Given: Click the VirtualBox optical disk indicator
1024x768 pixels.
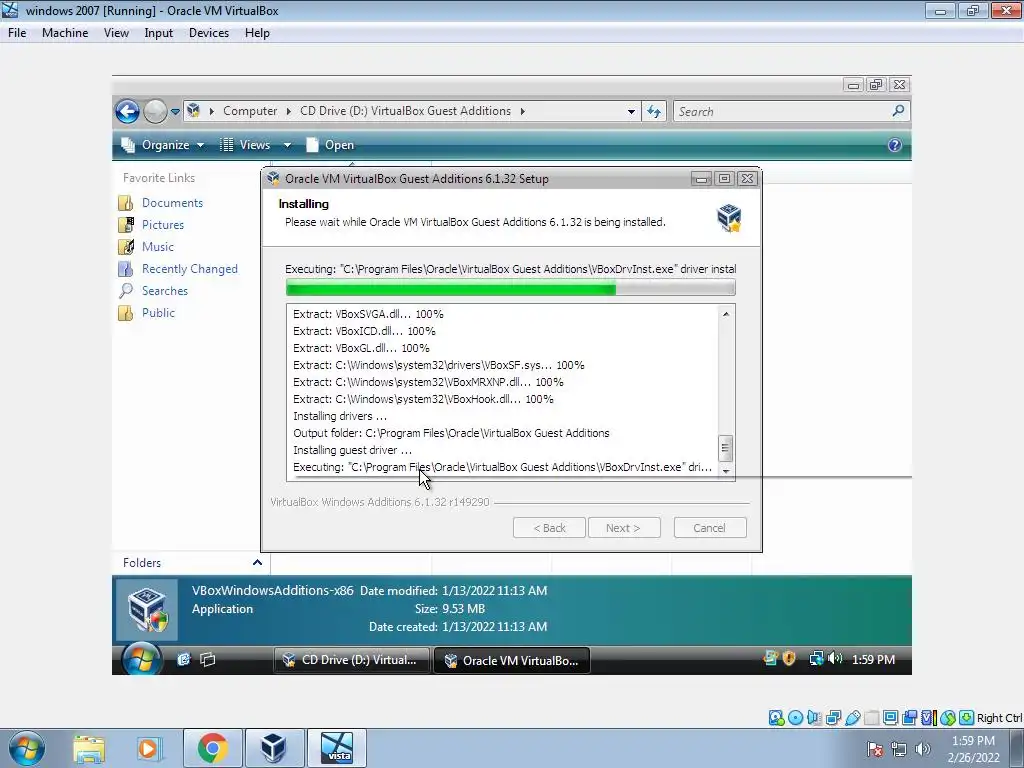Looking at the screenshot, I should pyautogui.click(x=795, y=718).
